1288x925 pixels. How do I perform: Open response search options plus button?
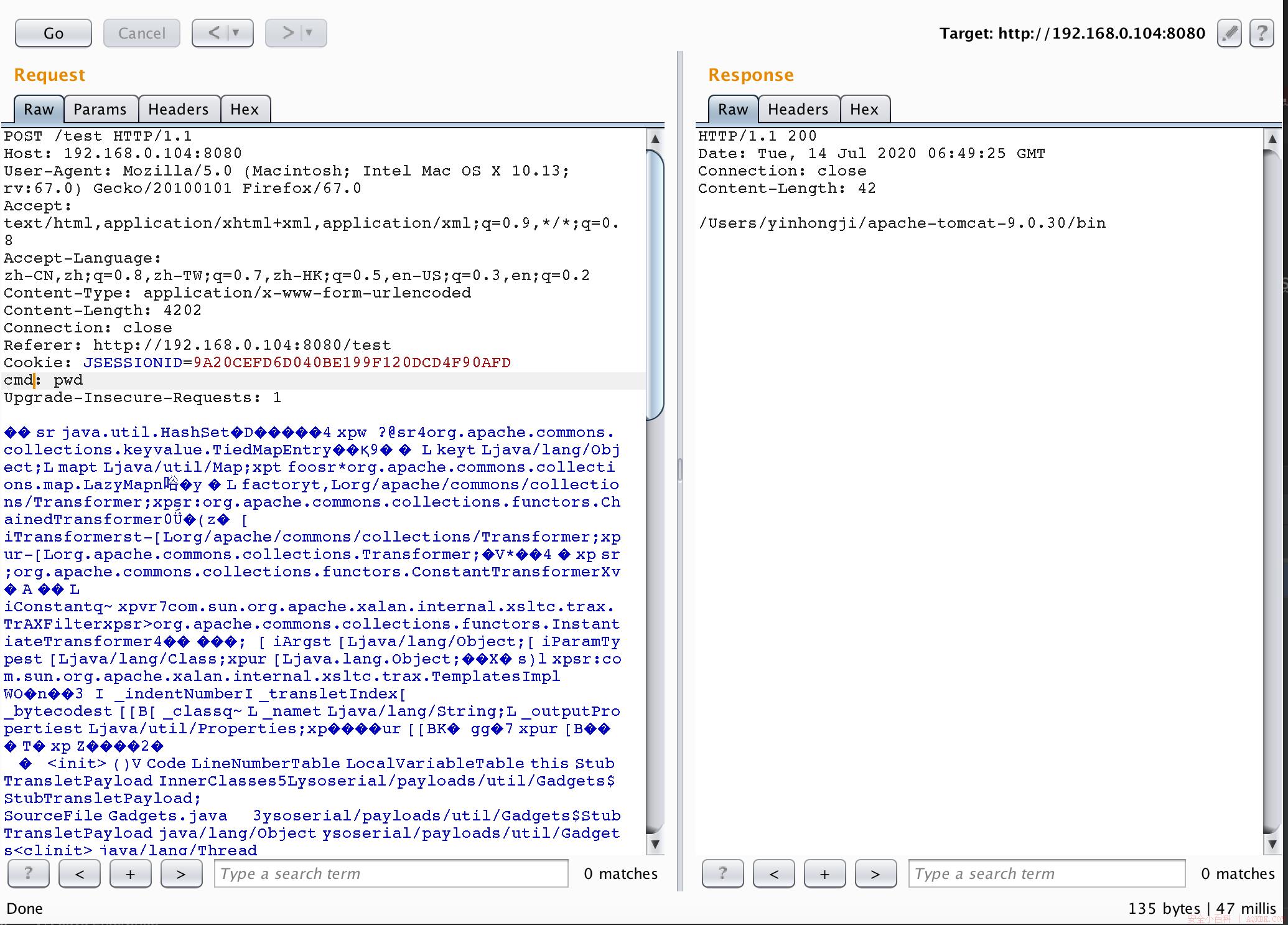(825, 873)
